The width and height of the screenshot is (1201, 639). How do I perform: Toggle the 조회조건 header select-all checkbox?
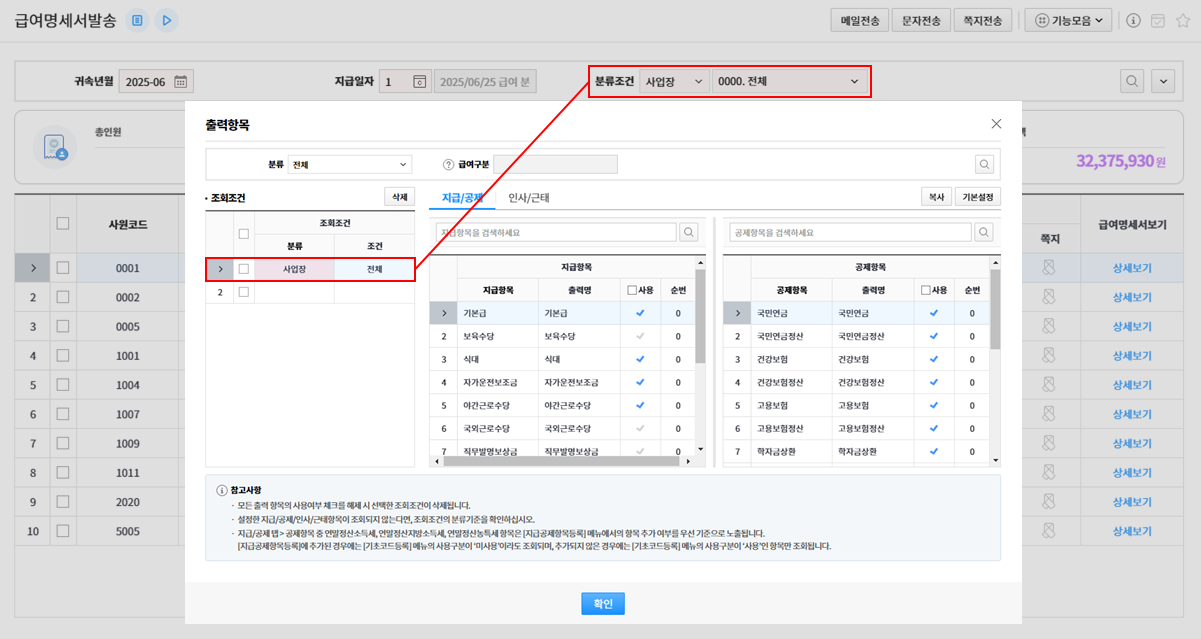(x=243, y=234)
